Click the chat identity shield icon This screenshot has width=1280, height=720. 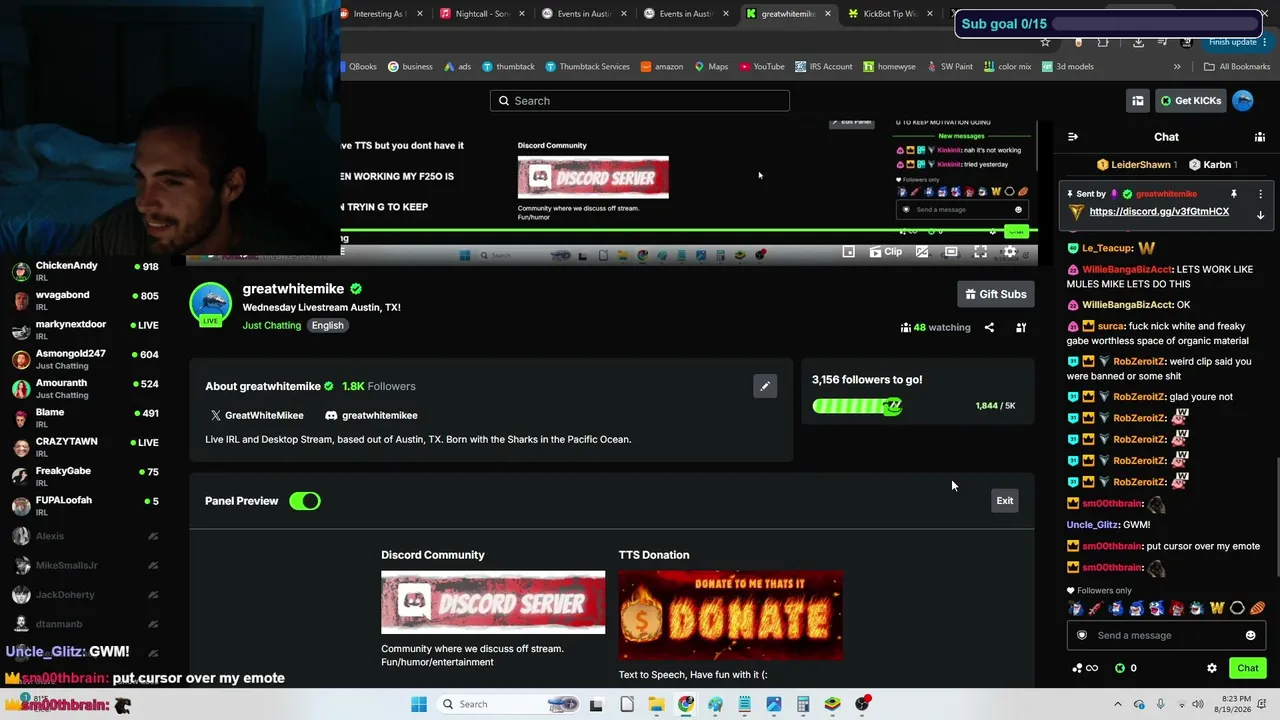(x=1081, y=635)
